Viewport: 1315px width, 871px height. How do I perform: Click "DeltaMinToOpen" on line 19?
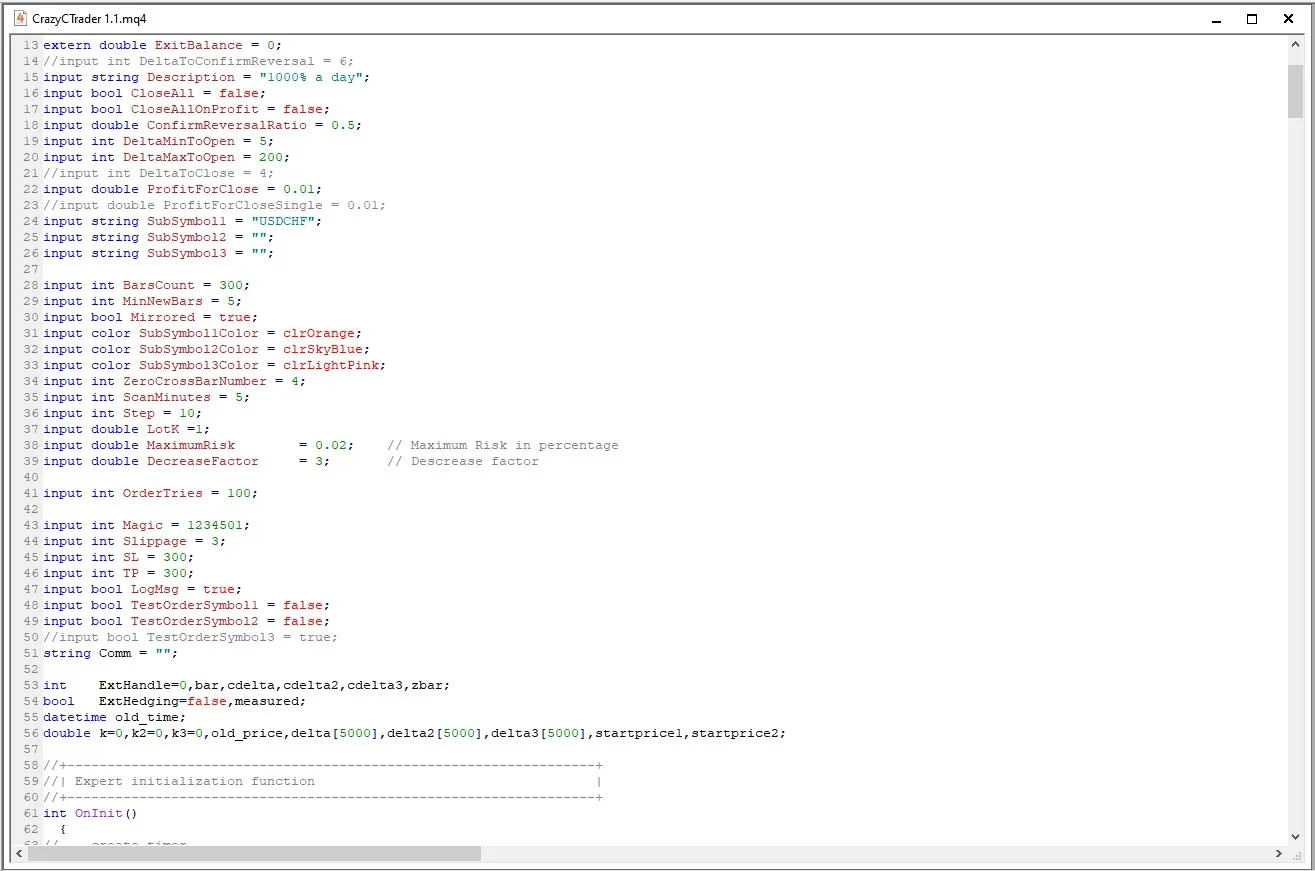pyautogui.click(x=178, y=141)
